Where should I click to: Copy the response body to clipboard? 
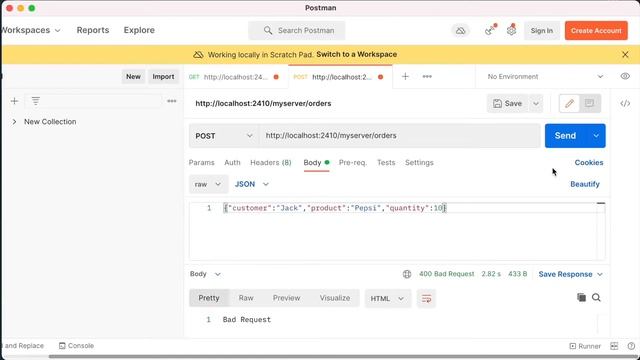(x=581, y=298)
